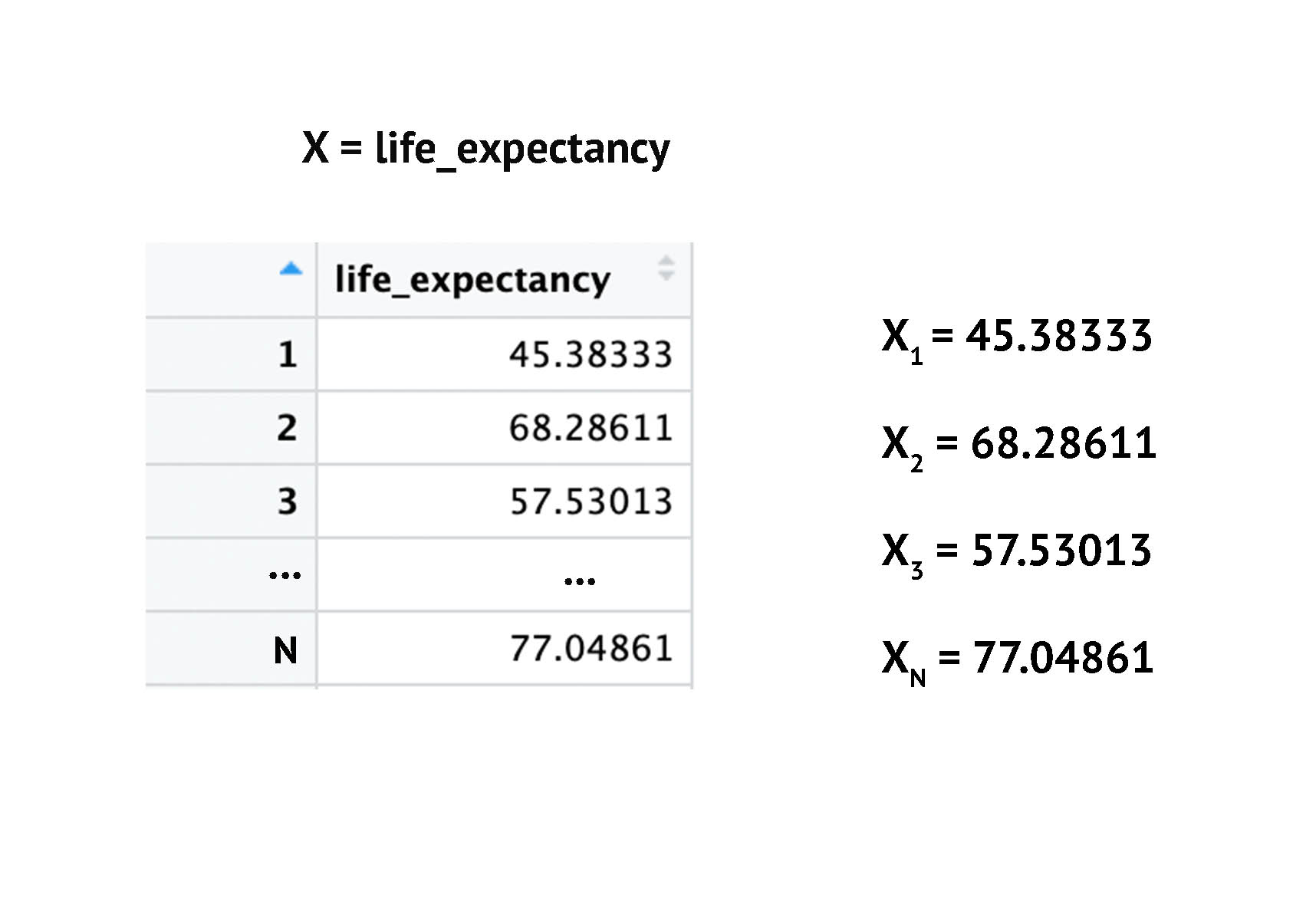Click the X₁ = 45.38333 equation
This screenshot has height=921, width=1316.
[x=1017, y=337]
